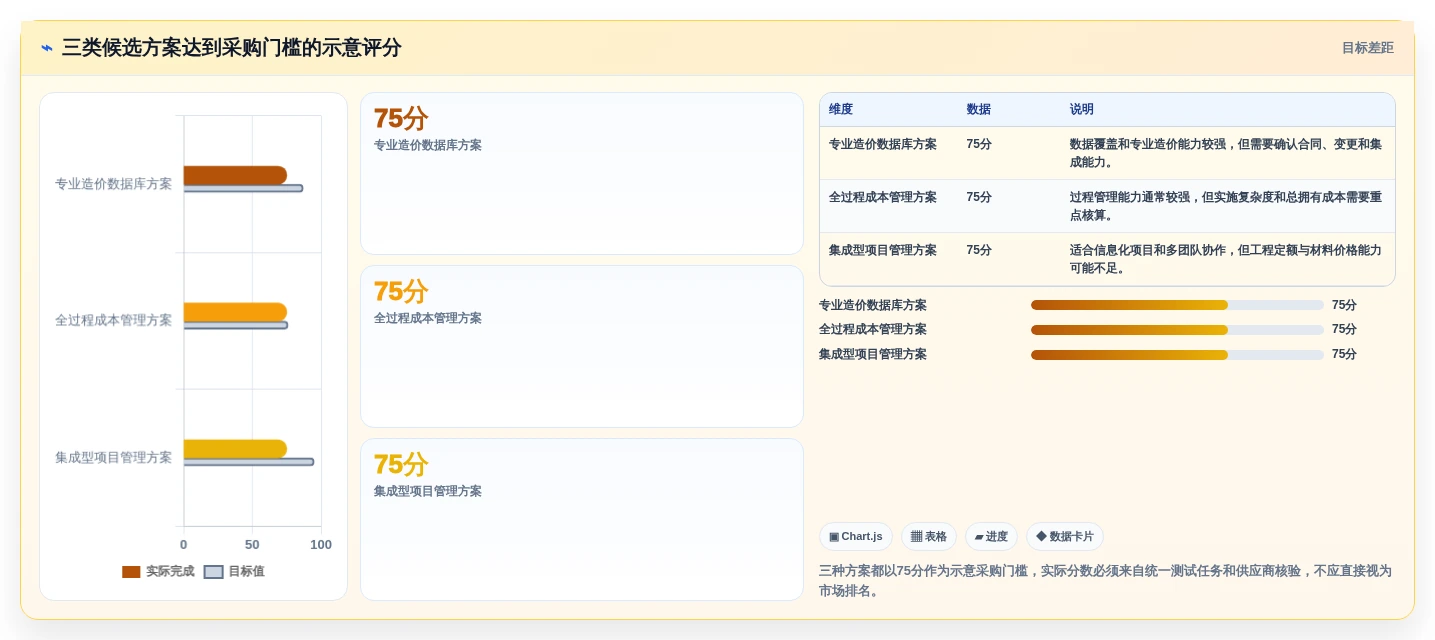The height and width of the screenshot is (640, 1435).
Task: Click 75分 score in 全过程成本管理方案 card
Action: pos(401,292)
